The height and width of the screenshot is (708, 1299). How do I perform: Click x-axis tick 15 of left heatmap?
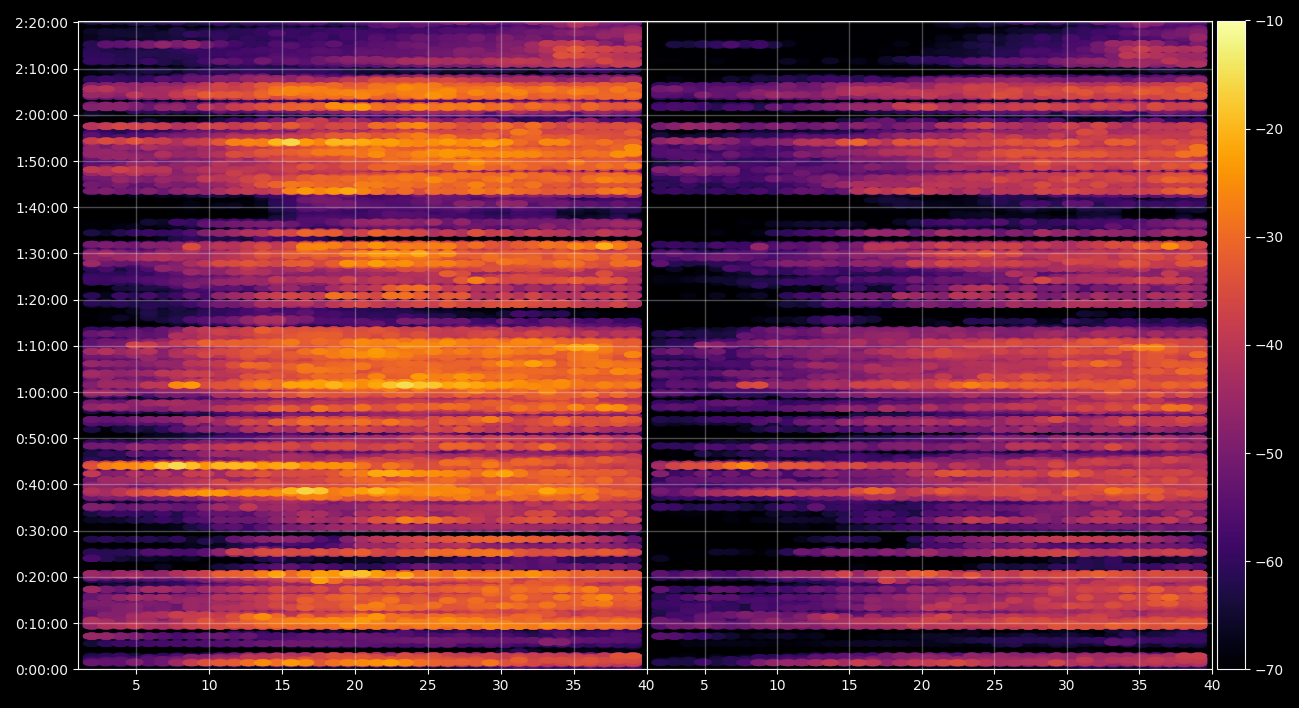282,686
